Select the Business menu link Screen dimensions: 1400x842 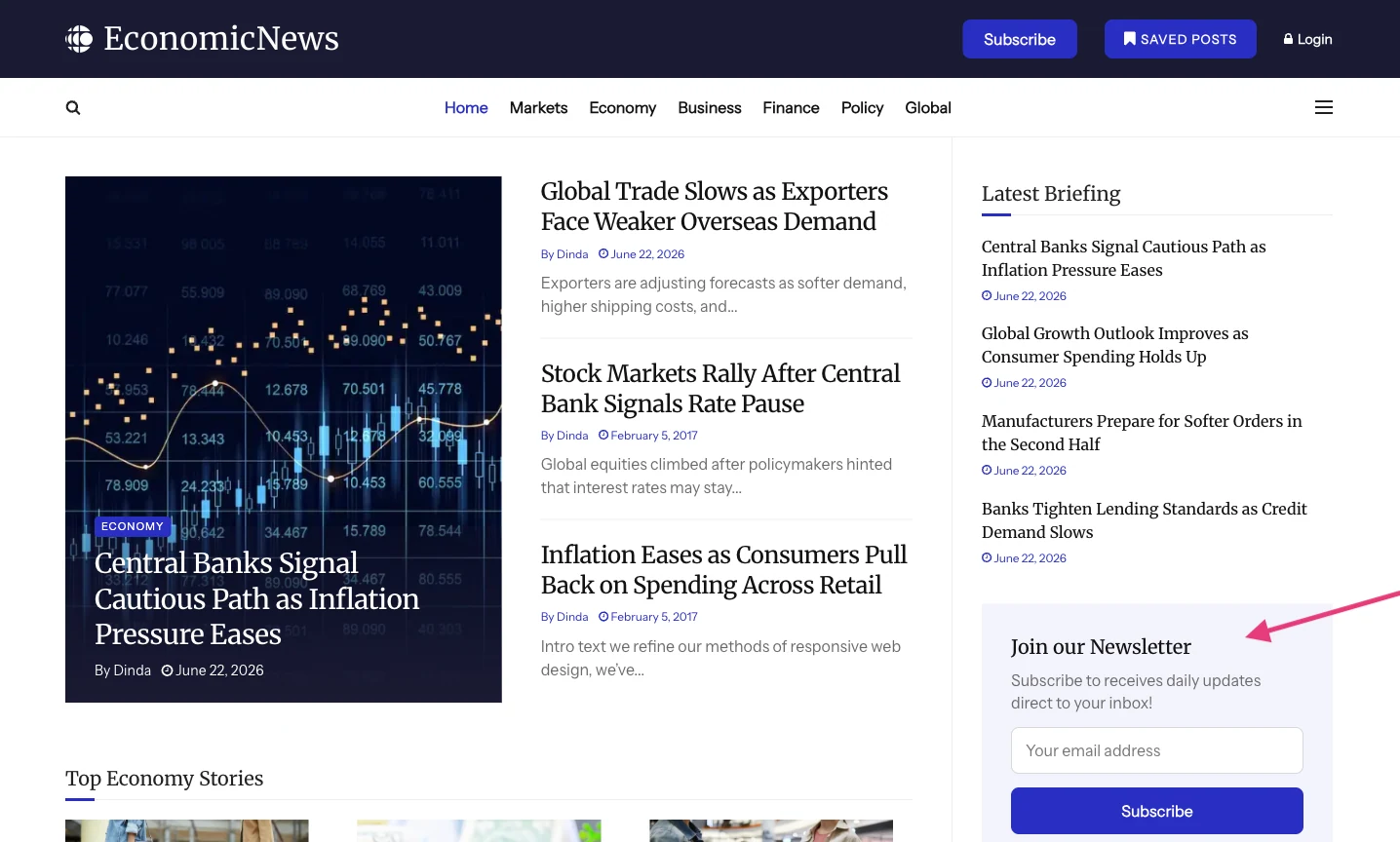[710, 108]
